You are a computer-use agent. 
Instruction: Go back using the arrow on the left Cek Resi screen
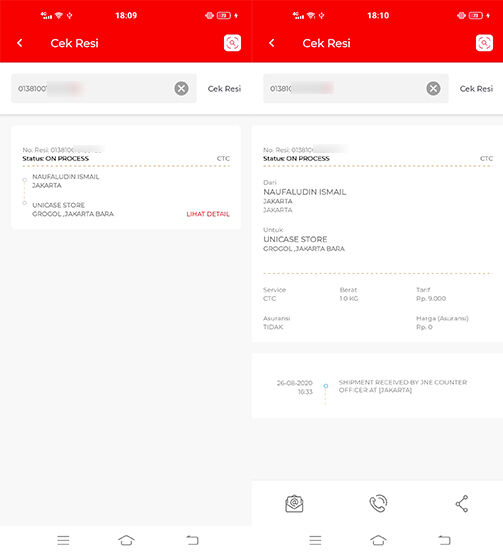[20, 43]
